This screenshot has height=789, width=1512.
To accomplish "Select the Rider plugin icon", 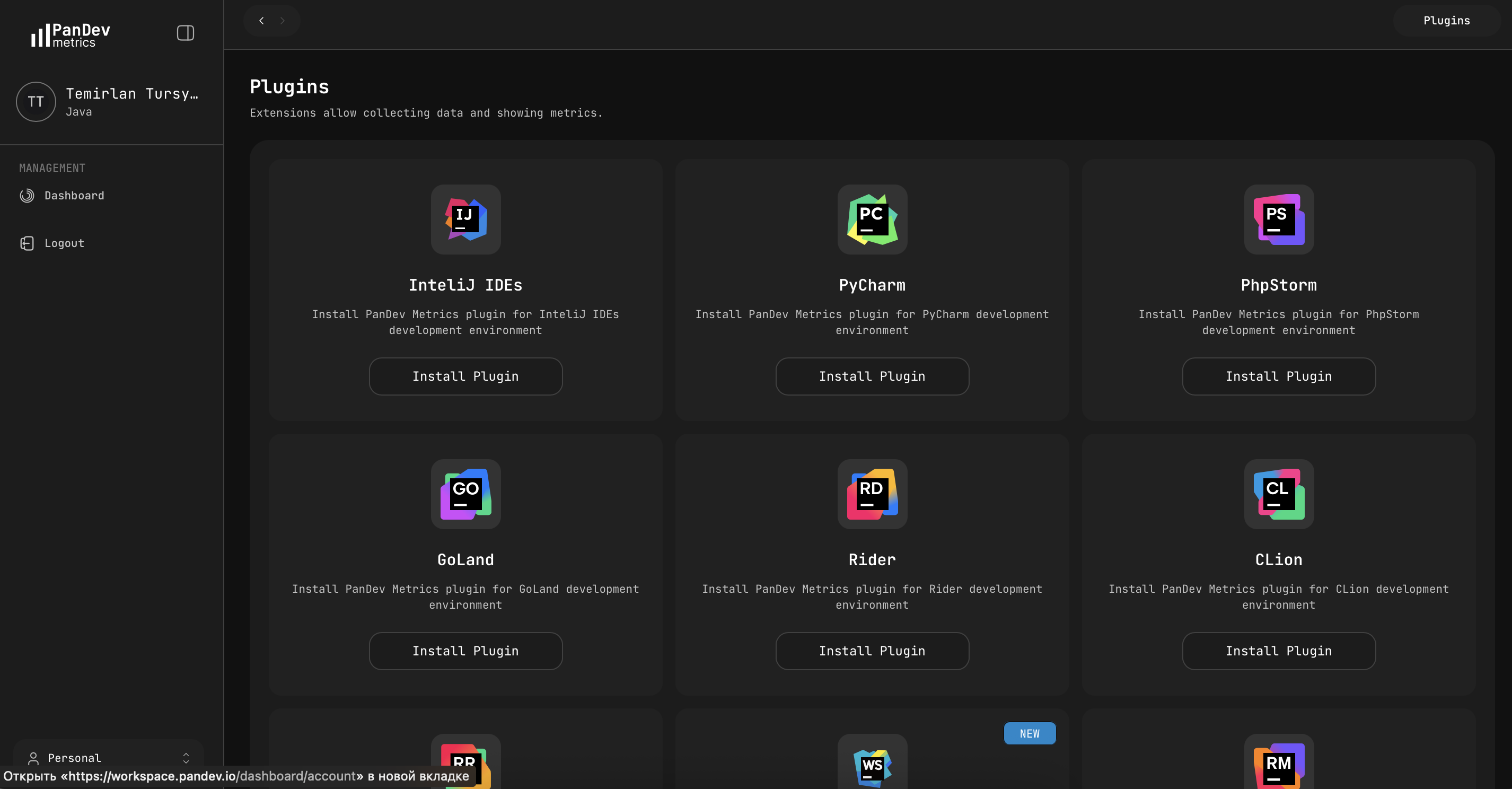I will pos(872,494).
